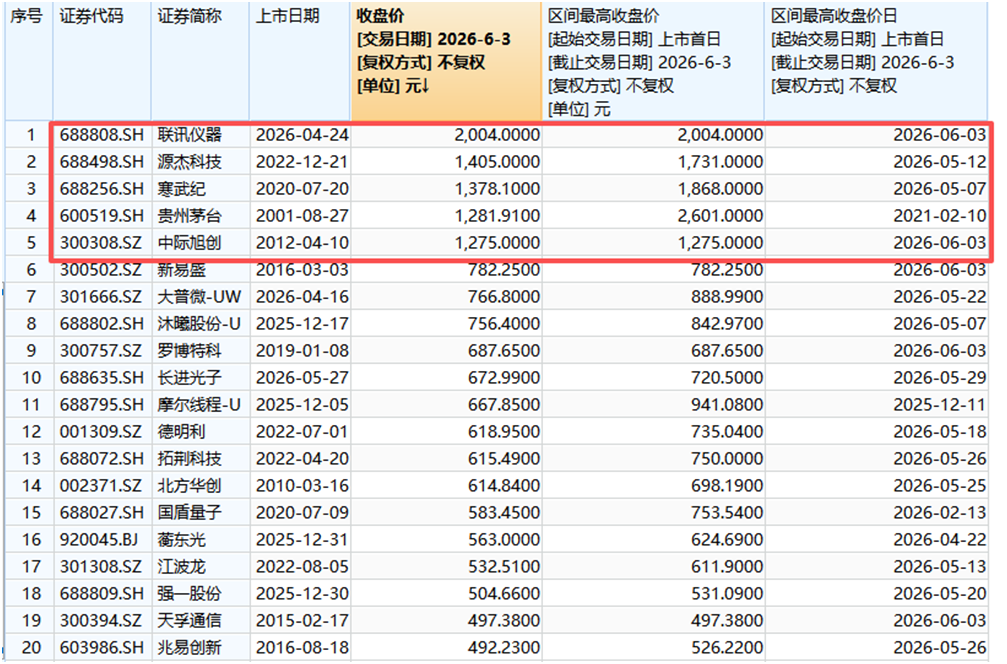Select the 长进光子 name cell

[x=200, y=378]
